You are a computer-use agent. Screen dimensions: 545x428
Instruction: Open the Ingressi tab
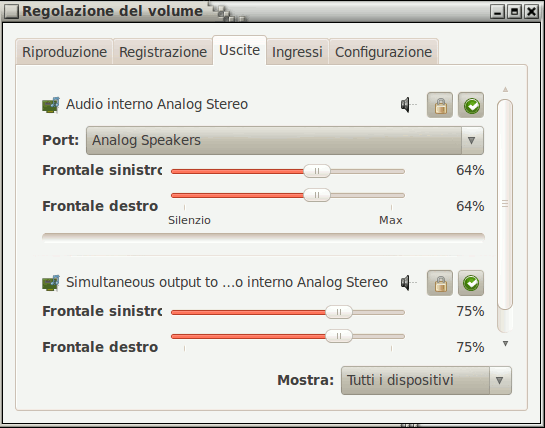pos(297,52)
